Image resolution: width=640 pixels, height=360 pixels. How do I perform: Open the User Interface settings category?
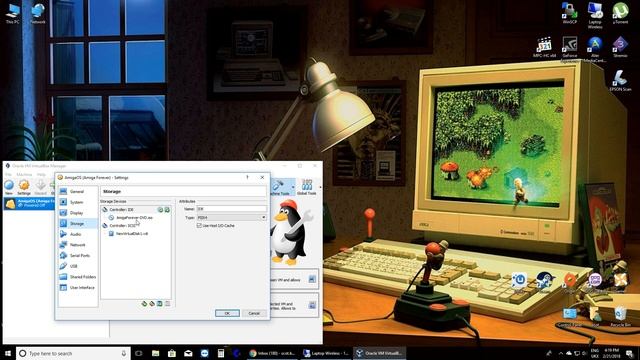tap(77, 287)
